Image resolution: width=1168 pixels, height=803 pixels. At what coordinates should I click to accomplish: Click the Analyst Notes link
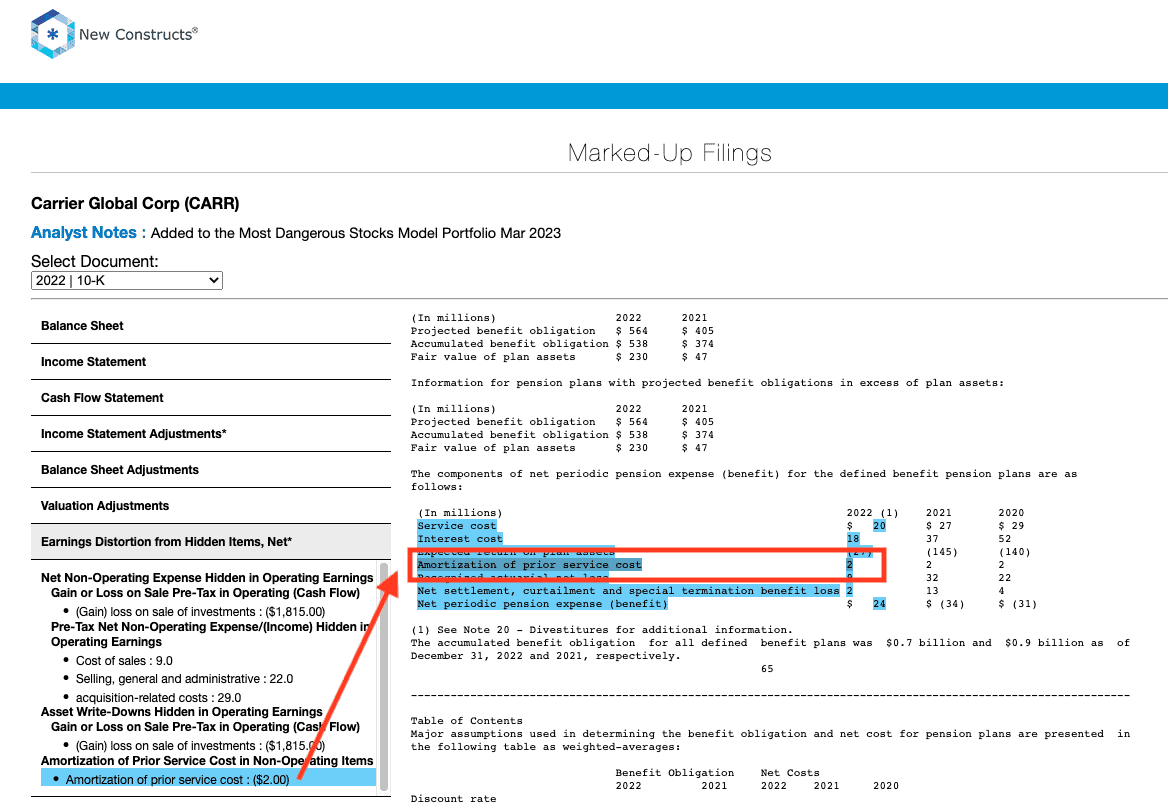[x=88, y=232]
